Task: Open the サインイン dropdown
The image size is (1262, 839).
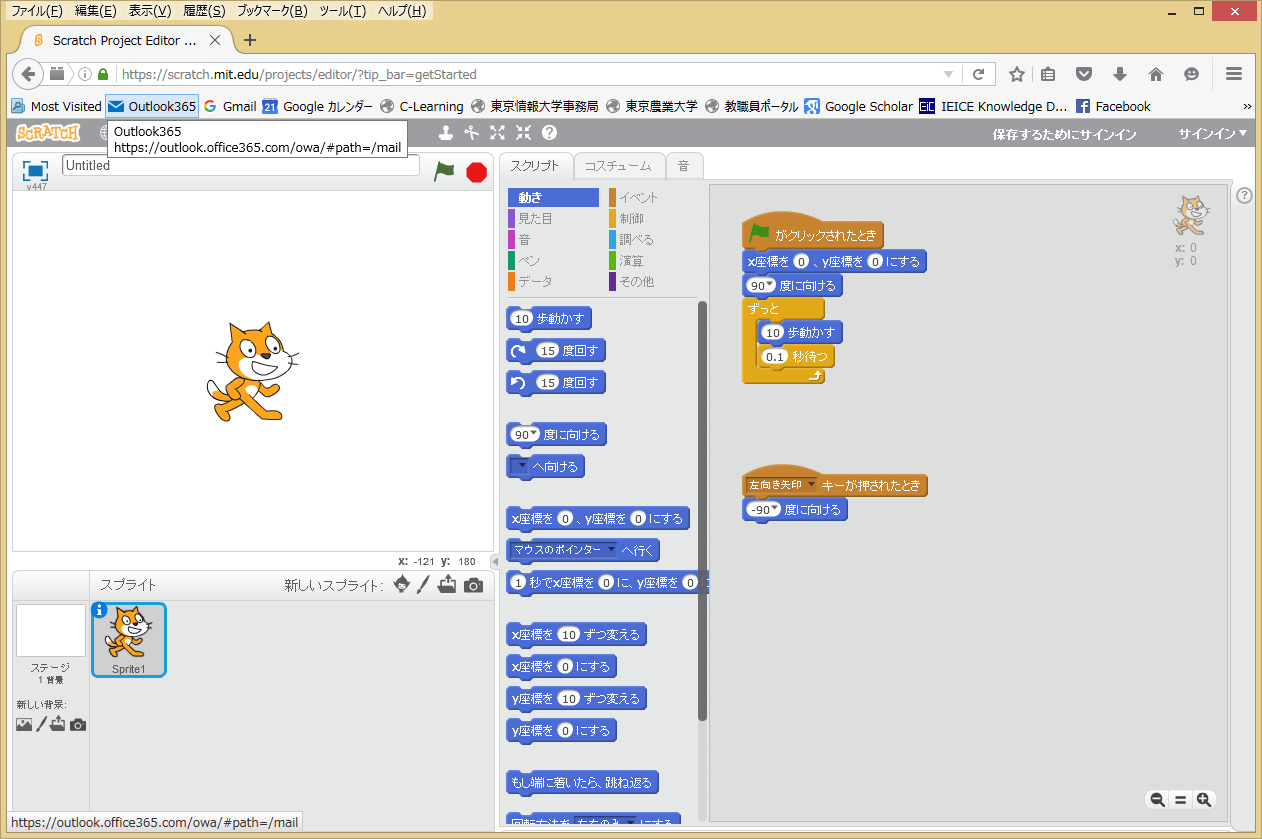Action: click(1213, 134)
